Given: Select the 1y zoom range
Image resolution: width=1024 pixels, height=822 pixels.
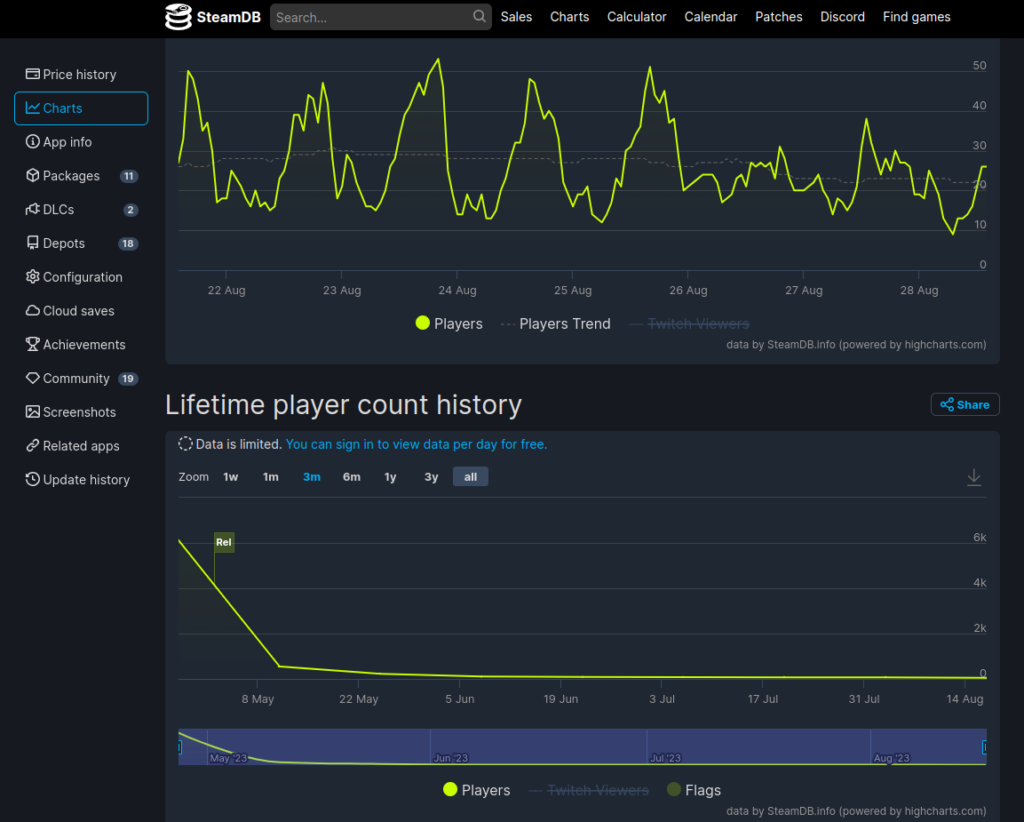Looking at the screenshot, I should pos(390,477).
